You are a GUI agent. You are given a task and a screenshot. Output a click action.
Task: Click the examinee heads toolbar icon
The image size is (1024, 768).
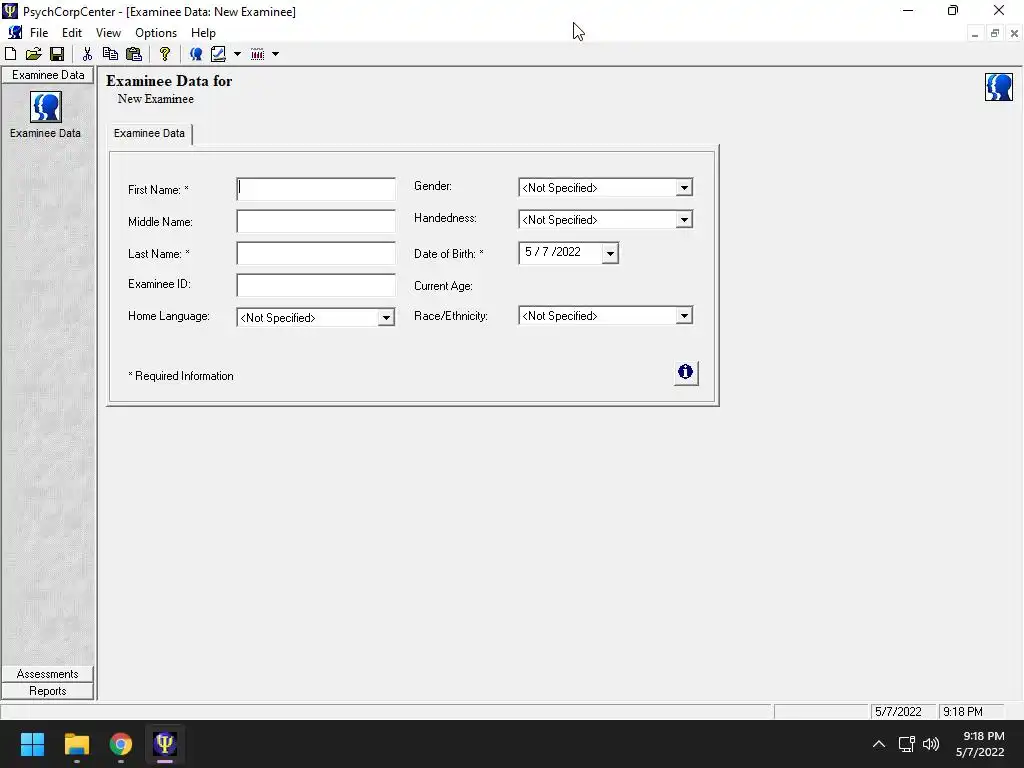[195, 54]
